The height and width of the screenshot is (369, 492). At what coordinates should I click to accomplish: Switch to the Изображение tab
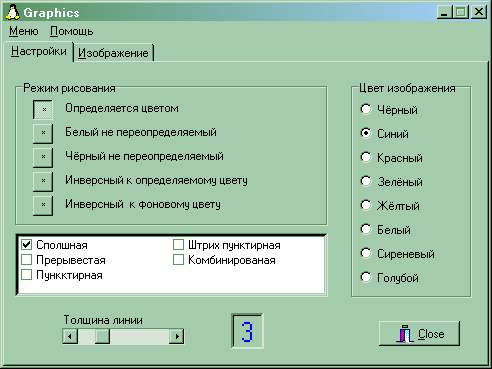coord(114,53)
